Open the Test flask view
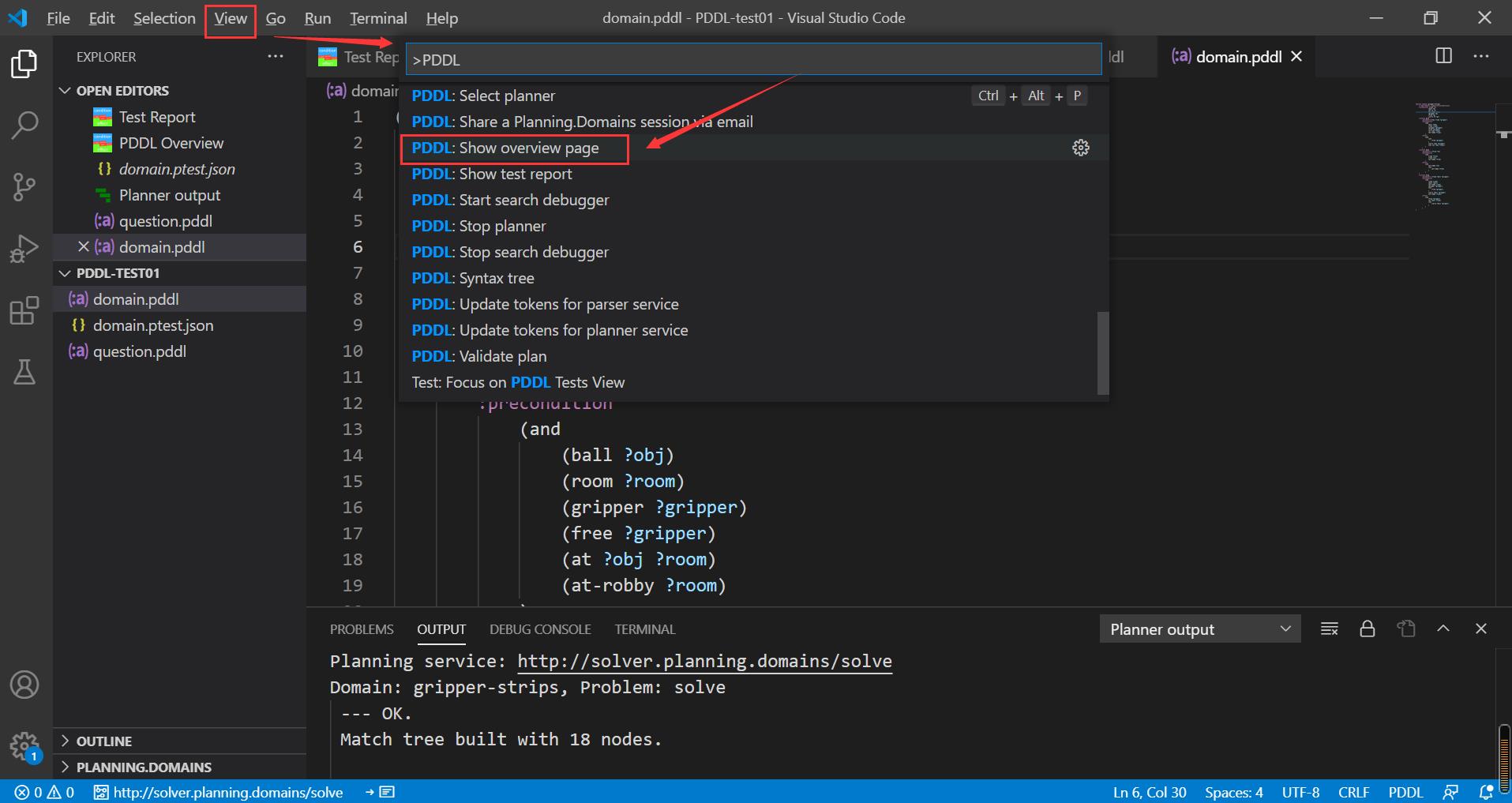1512x803 pixels. click(24, 372)
